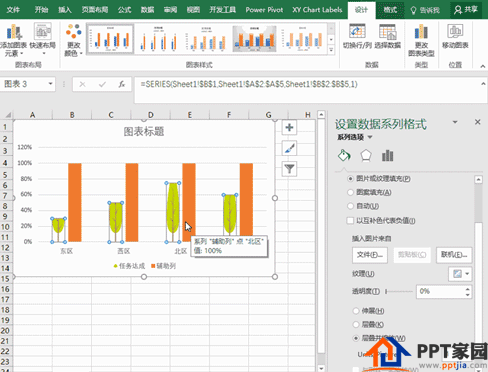Click the File (文件) picture source button

coord(370,255)
